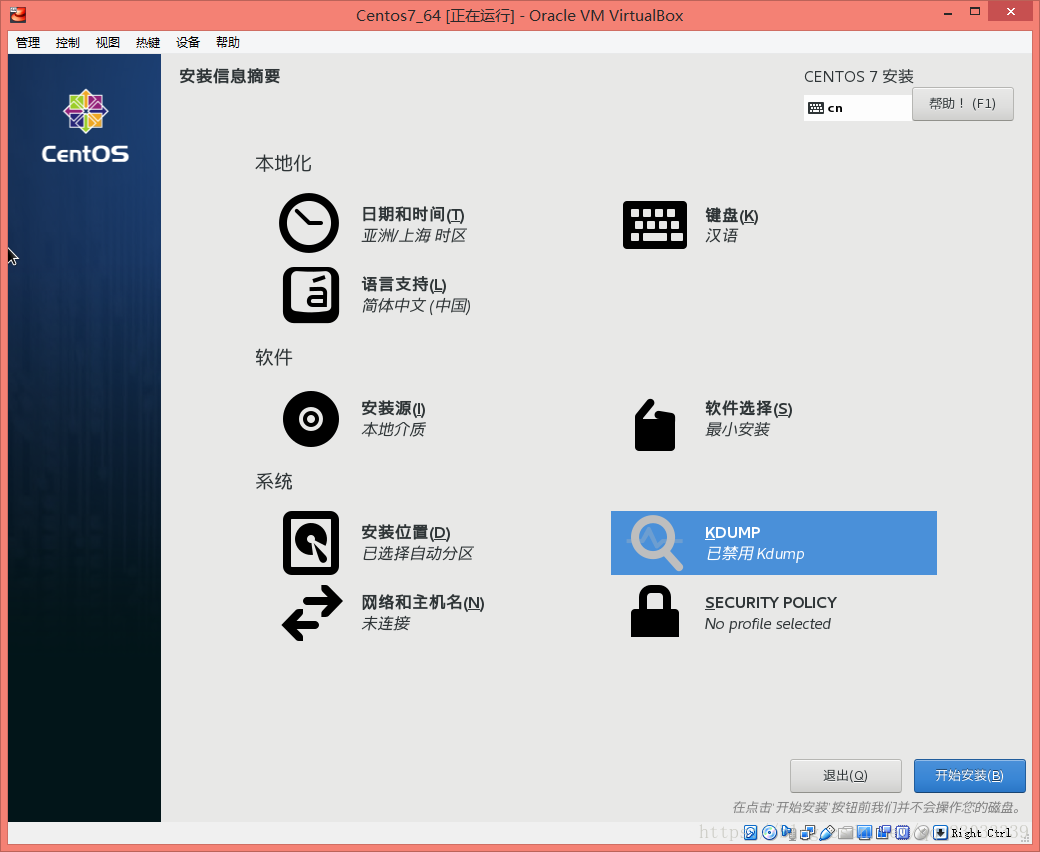Open the 控制 menu
The image size is (1040, 852).
pos(68,42)
